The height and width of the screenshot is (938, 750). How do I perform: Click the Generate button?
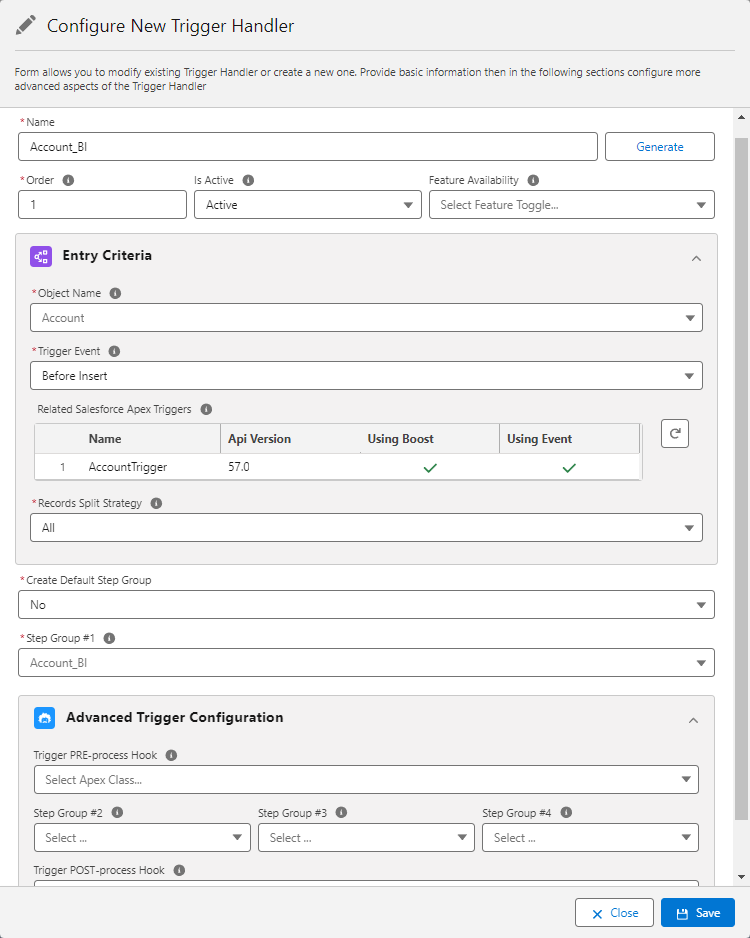[x=660, y=147]
